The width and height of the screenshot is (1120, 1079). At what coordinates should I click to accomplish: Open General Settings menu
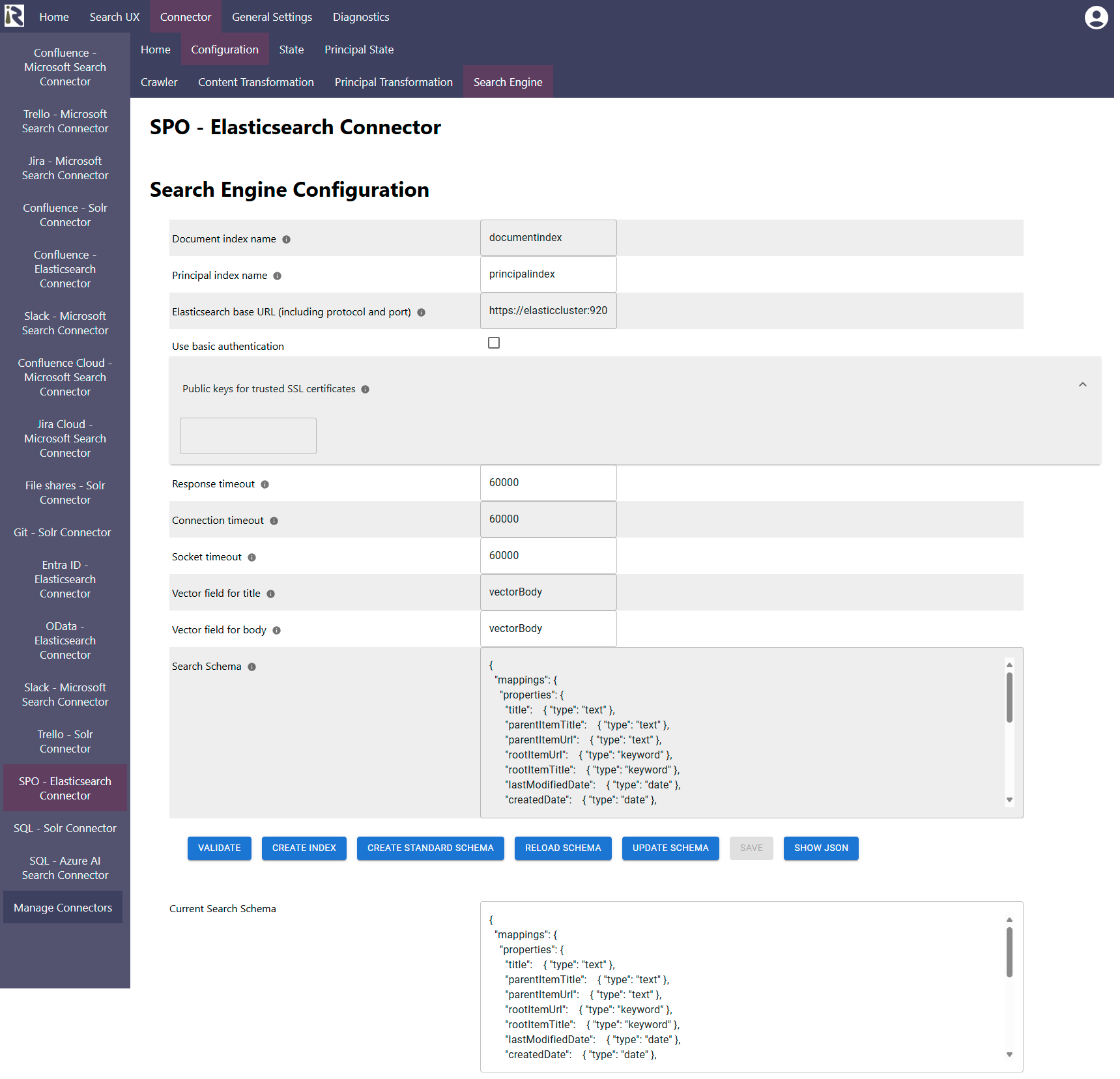[272, 17]
